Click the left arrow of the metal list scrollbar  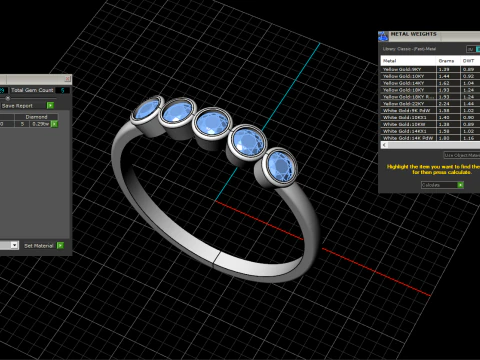(384, 145)
